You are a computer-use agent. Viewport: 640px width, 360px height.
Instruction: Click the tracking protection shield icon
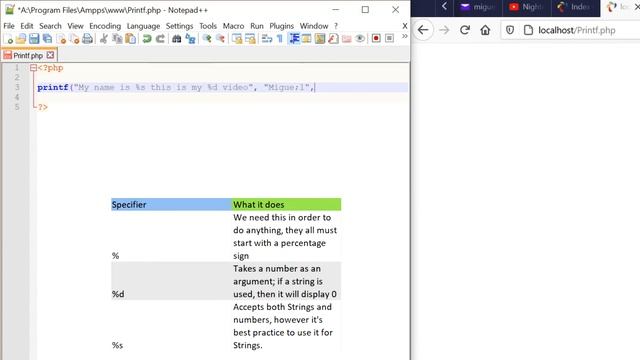[x=510, y=30]
